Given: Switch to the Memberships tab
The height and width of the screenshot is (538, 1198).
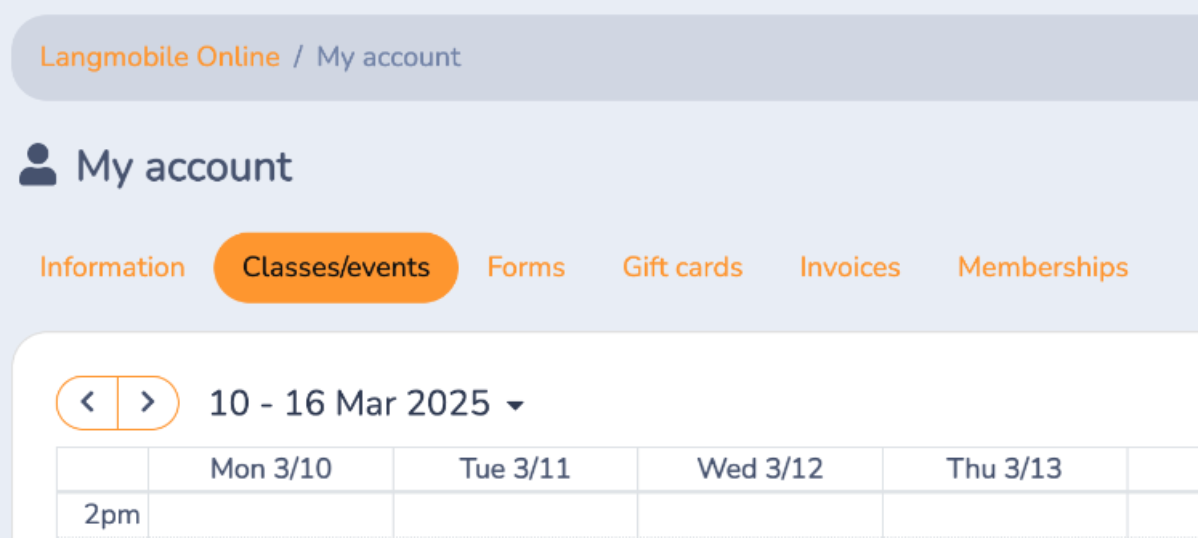Looking at the screenshot, I should click(x=1043, y=268).
